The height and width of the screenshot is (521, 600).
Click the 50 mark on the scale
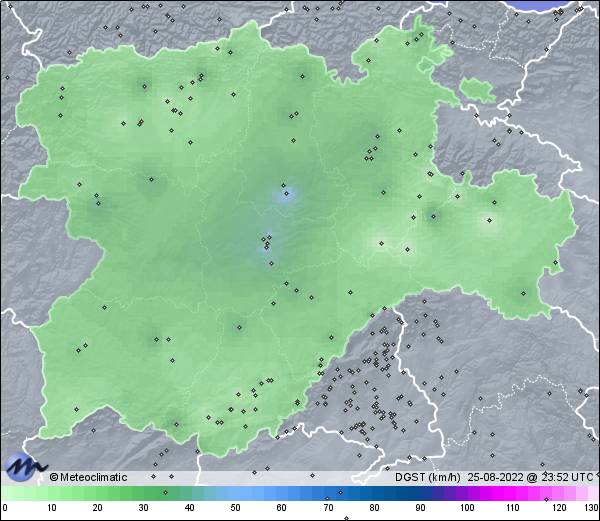[x=235, y=508]
